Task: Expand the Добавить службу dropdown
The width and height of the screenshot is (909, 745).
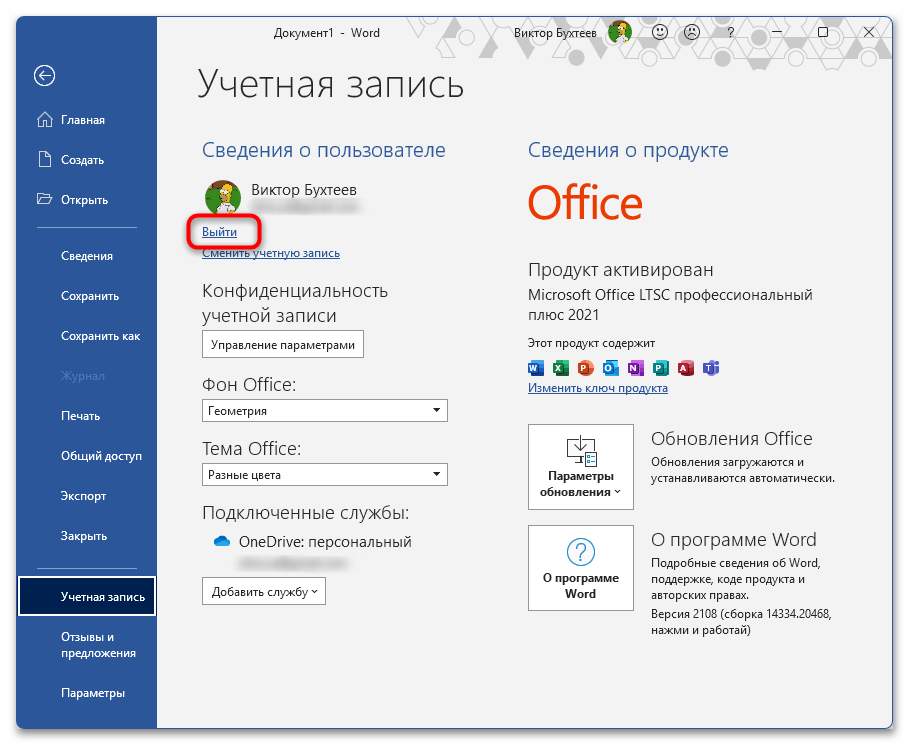Action: (x=263, y=591)
